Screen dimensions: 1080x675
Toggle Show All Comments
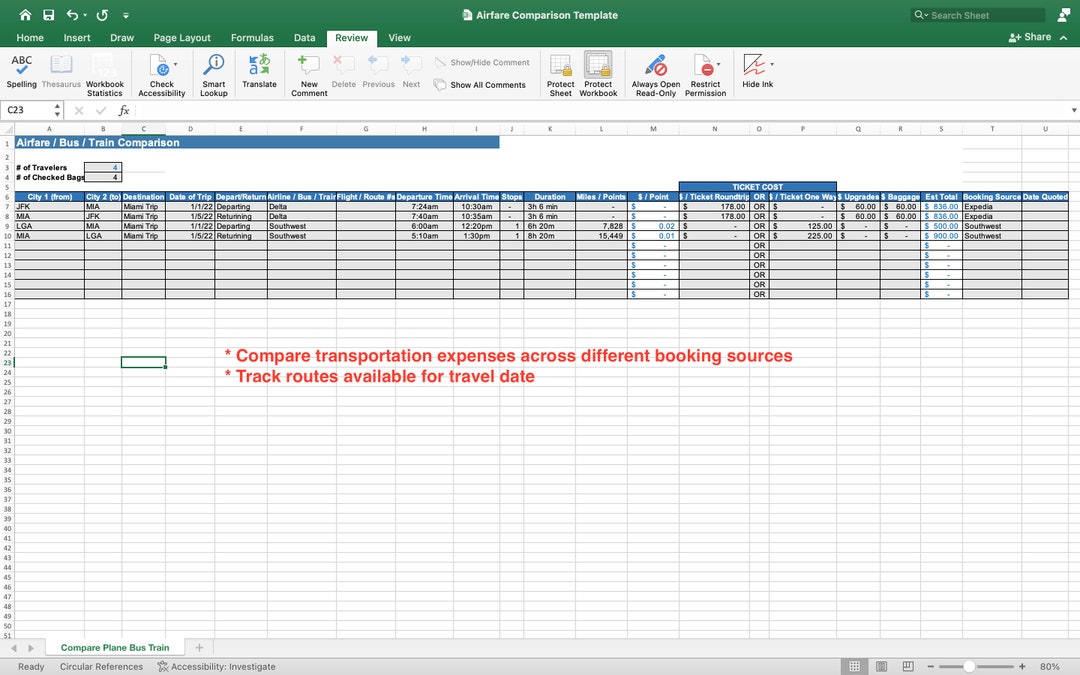(x=481, y=85)
